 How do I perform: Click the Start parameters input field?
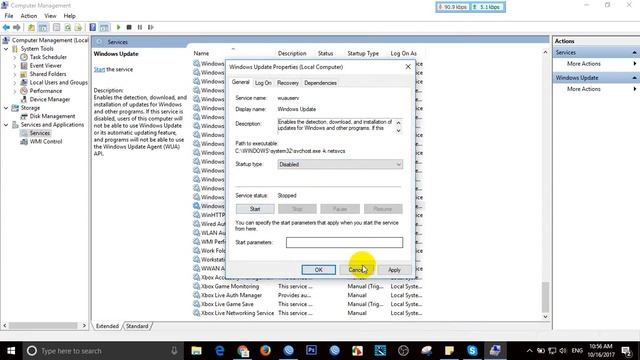(x=344, y=242)
